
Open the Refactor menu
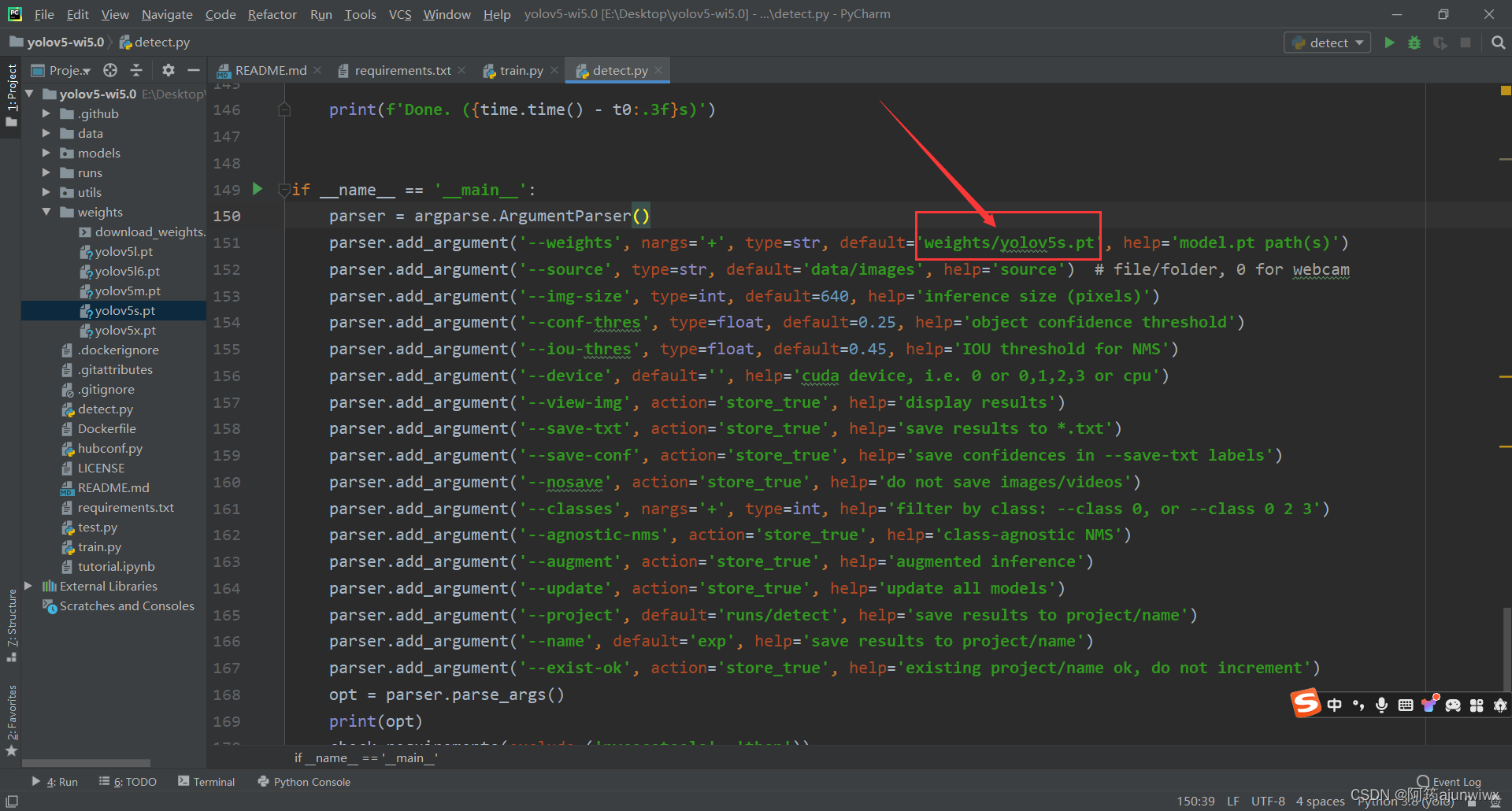pyautogui.click(x=272, y=14)
